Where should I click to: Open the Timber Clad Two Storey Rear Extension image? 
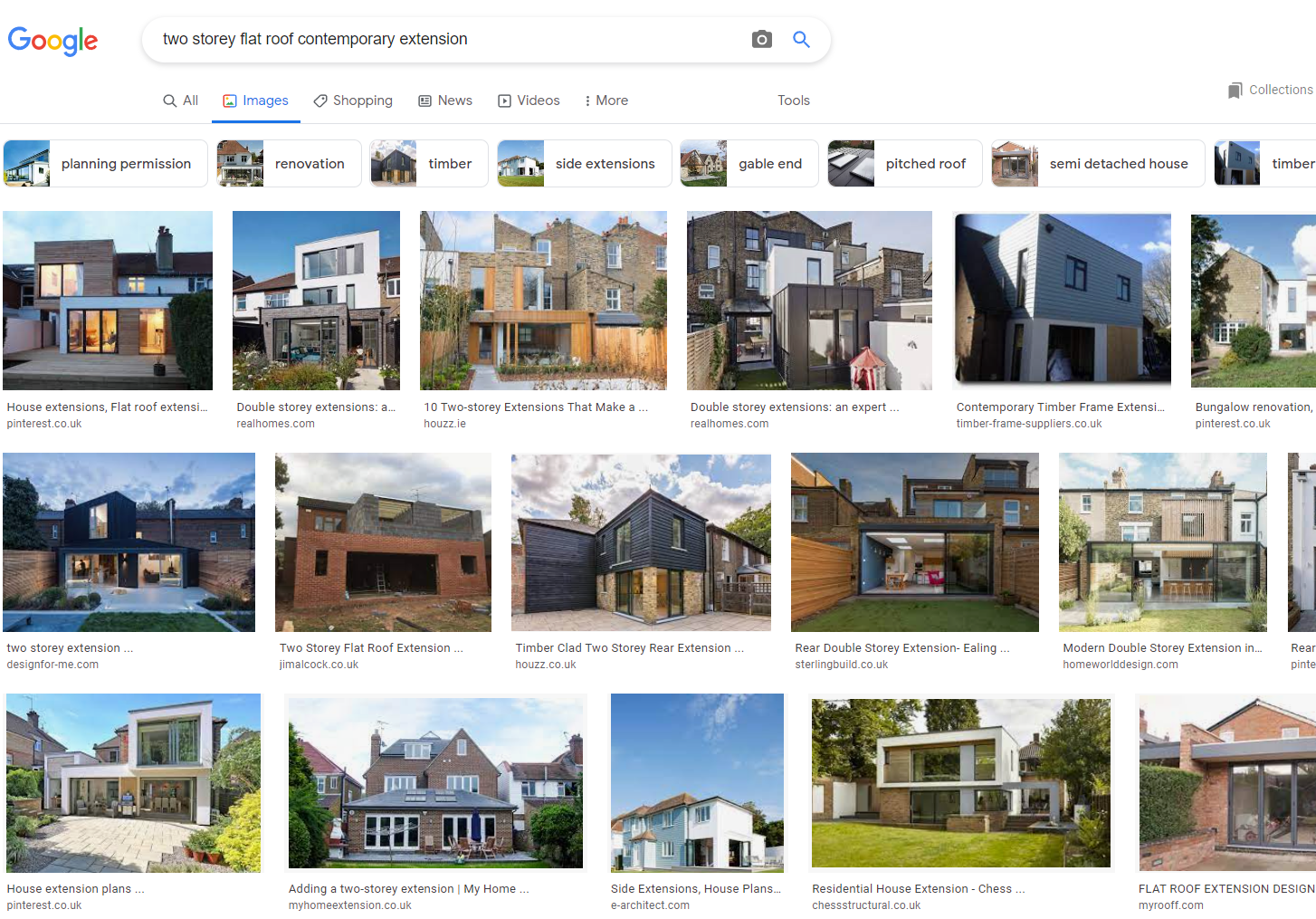pos(641,542)
